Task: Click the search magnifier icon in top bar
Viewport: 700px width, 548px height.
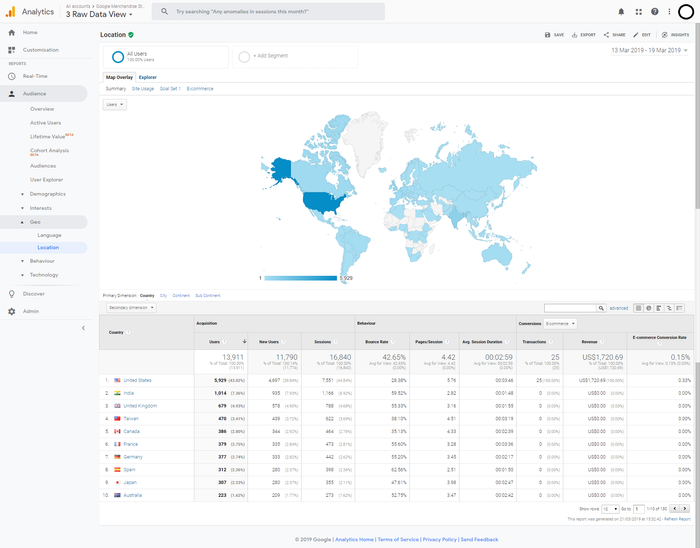Action: coord(164,12)
